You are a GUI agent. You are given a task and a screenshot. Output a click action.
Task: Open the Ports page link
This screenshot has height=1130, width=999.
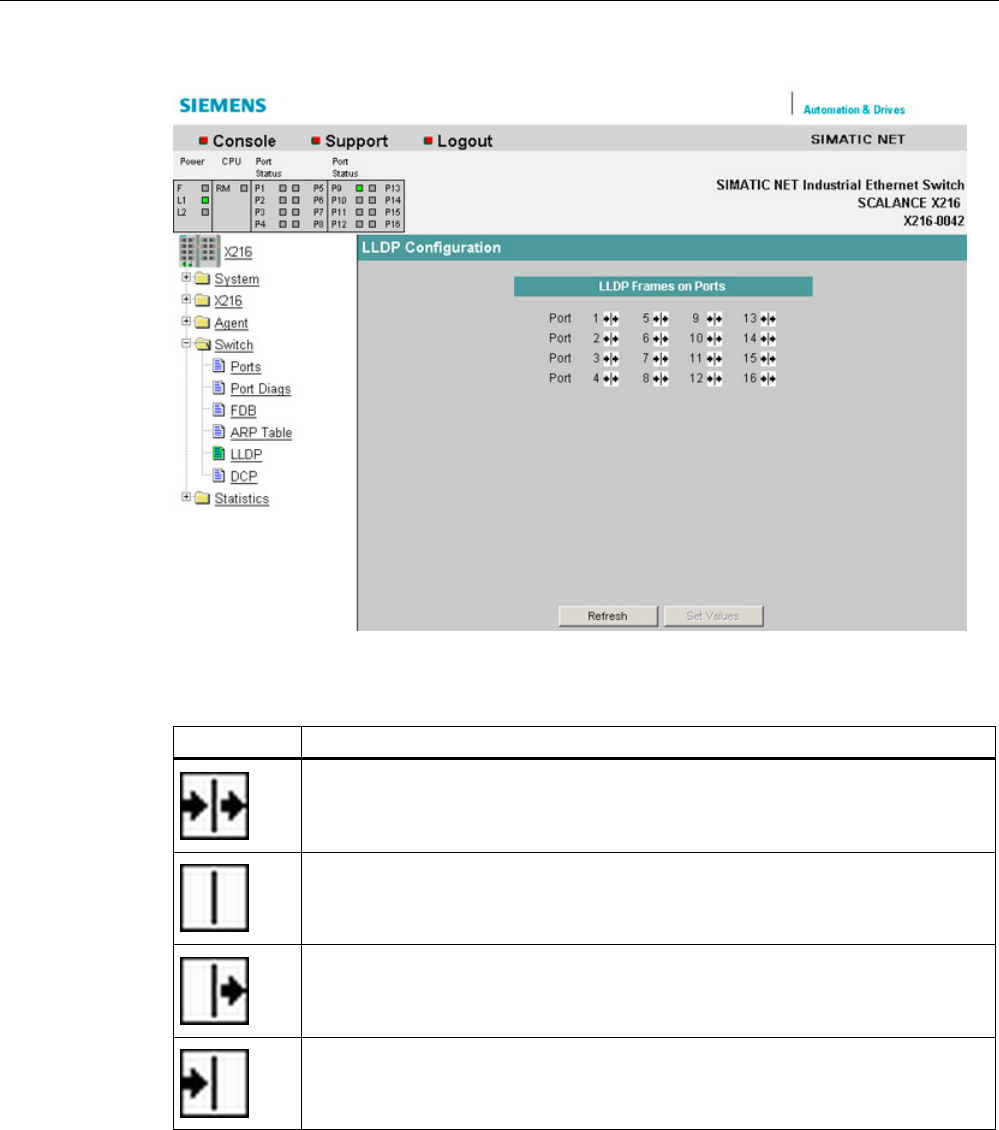pos(246,367)
